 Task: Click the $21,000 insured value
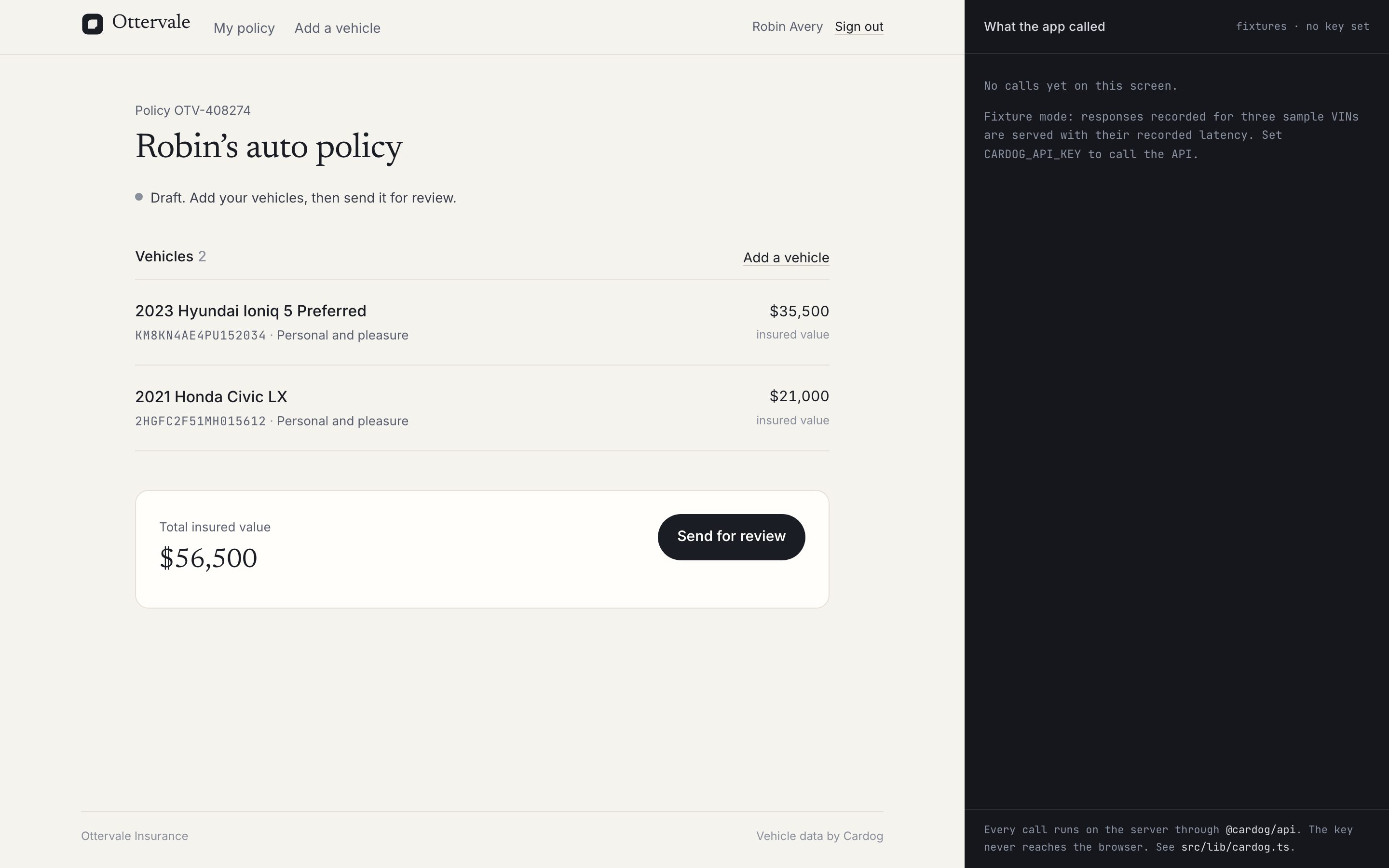(x=799, y=396)
